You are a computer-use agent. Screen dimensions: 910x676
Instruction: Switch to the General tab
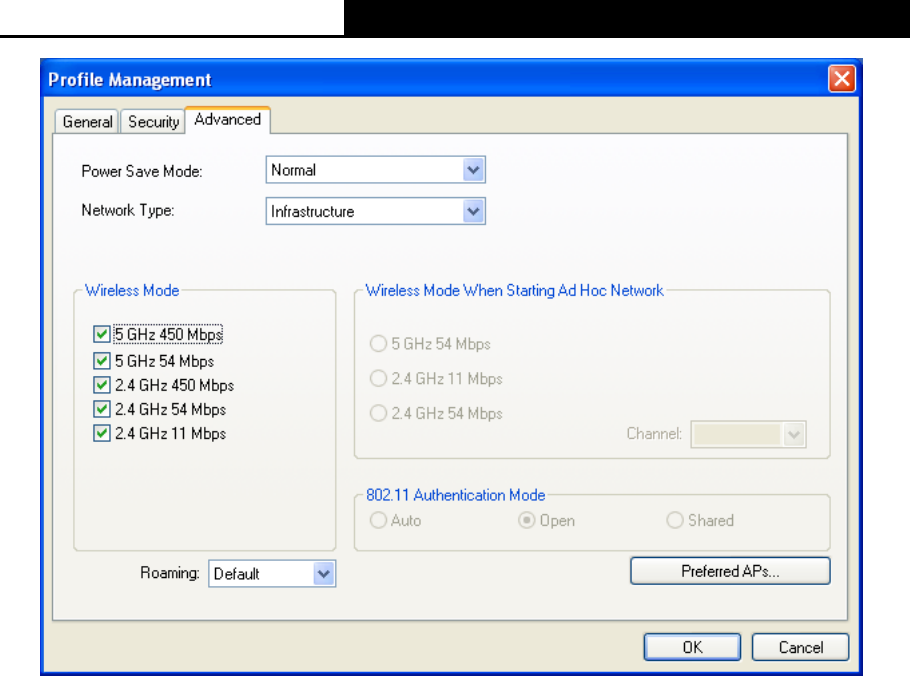coord(88,122)
